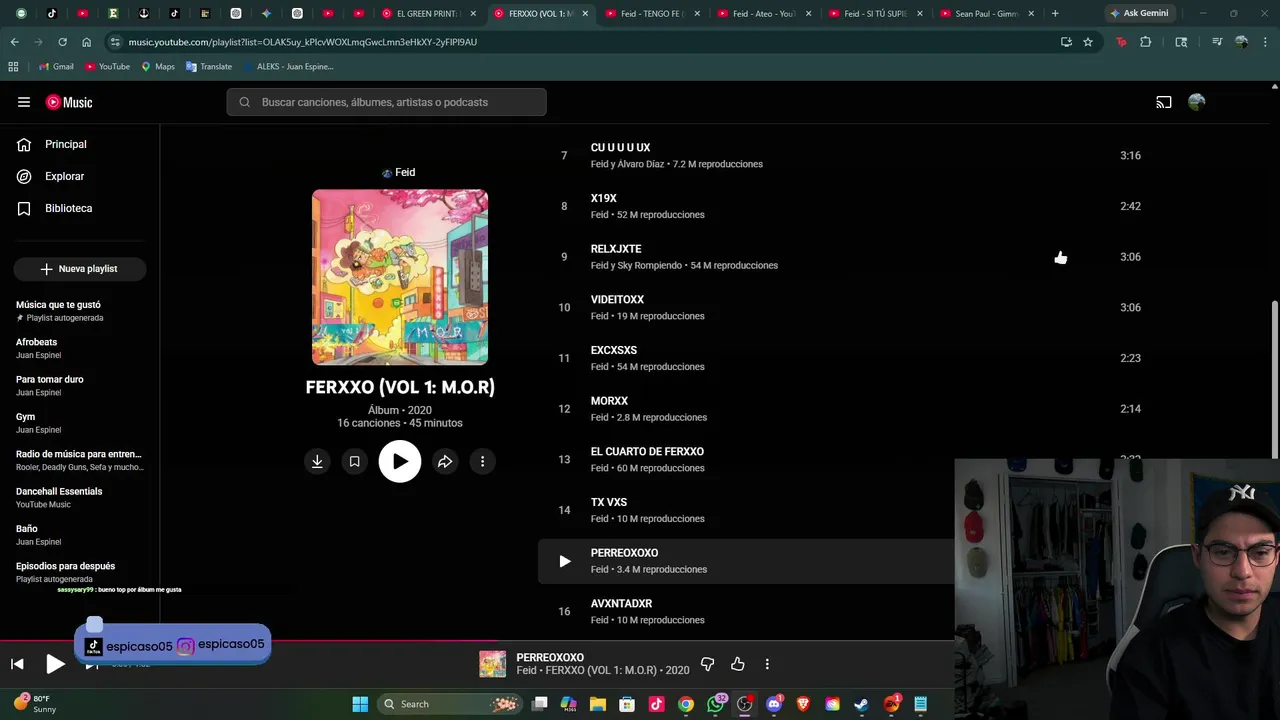Open the account avatar menu
This screenshot has height=720, width=1280.
(x=1197, y=102)
